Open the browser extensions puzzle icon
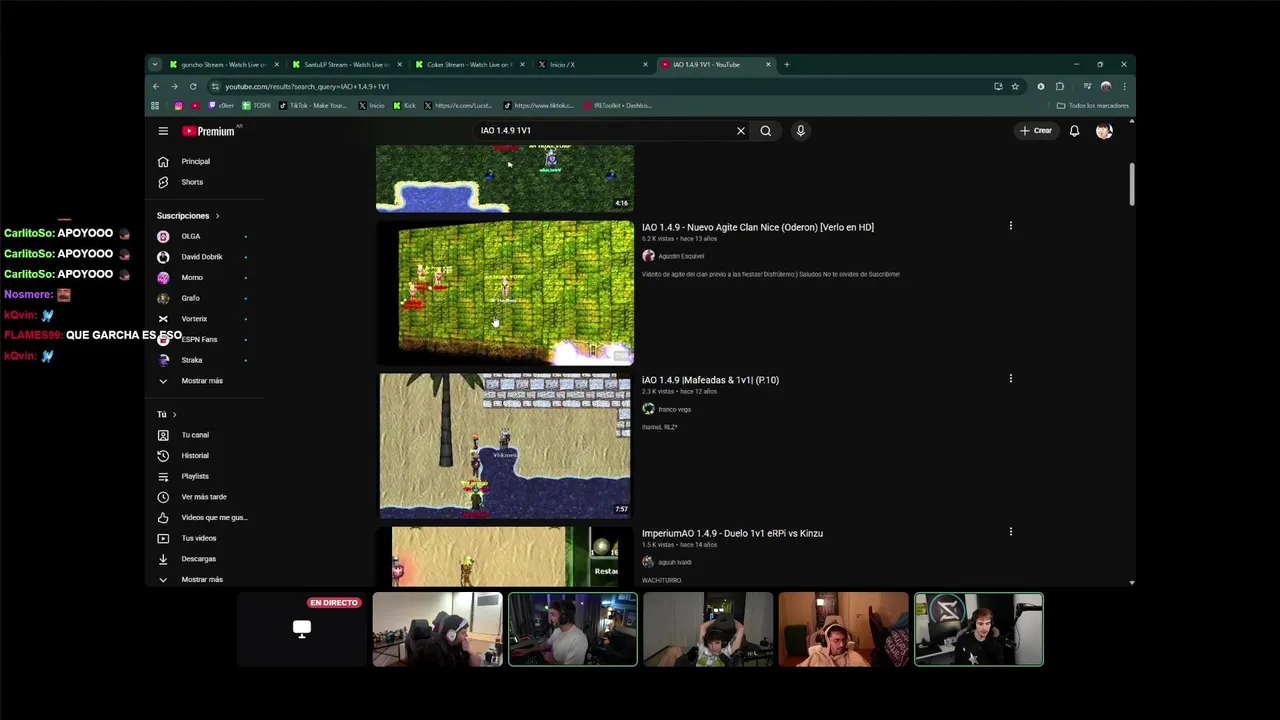1280x720 pixels. pos(1060,86)
